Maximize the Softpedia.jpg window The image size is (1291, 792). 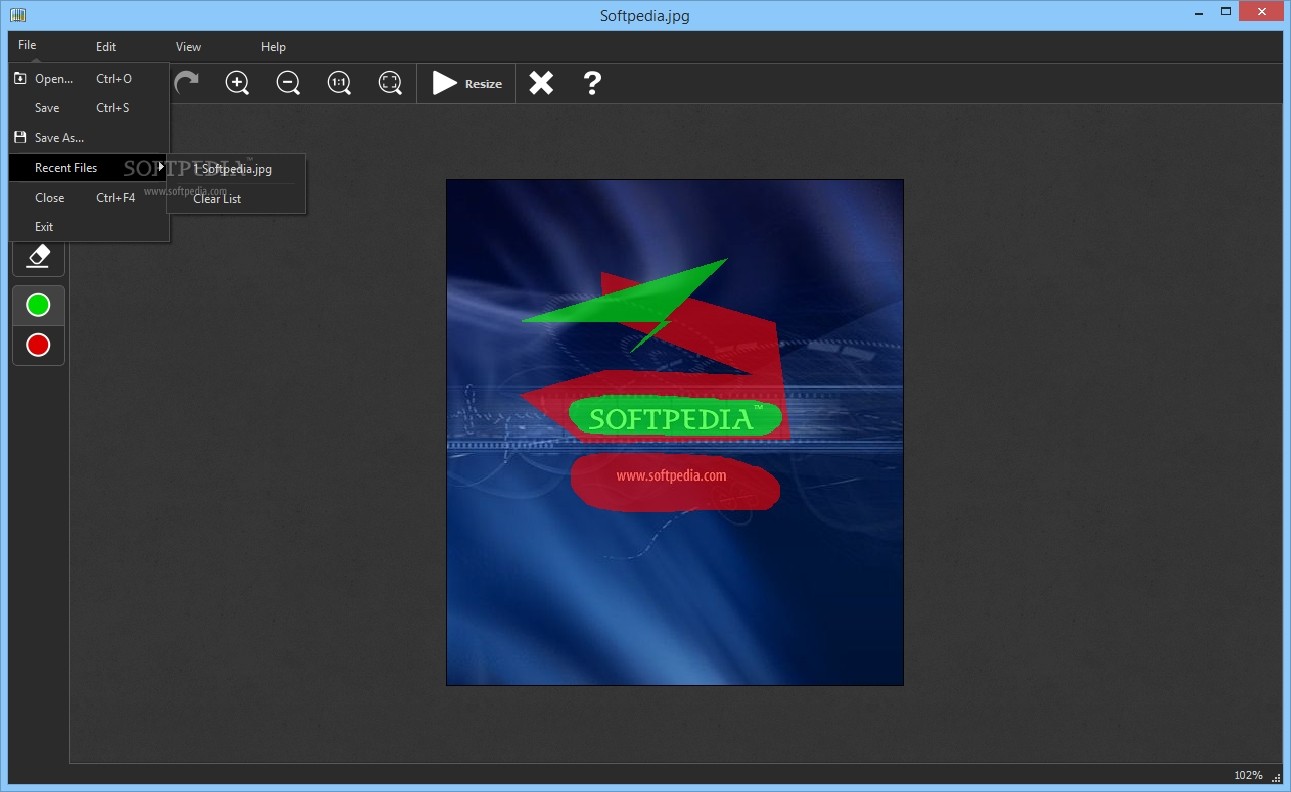click(x=1225, y=11)
